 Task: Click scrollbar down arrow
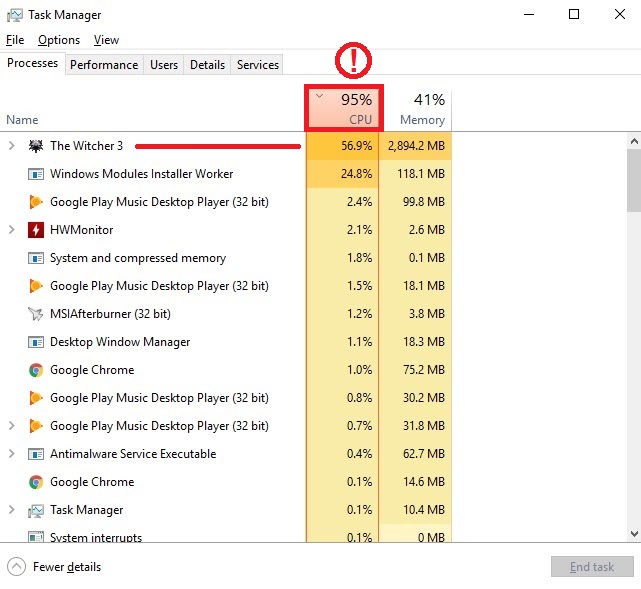[x=634, y=534]
